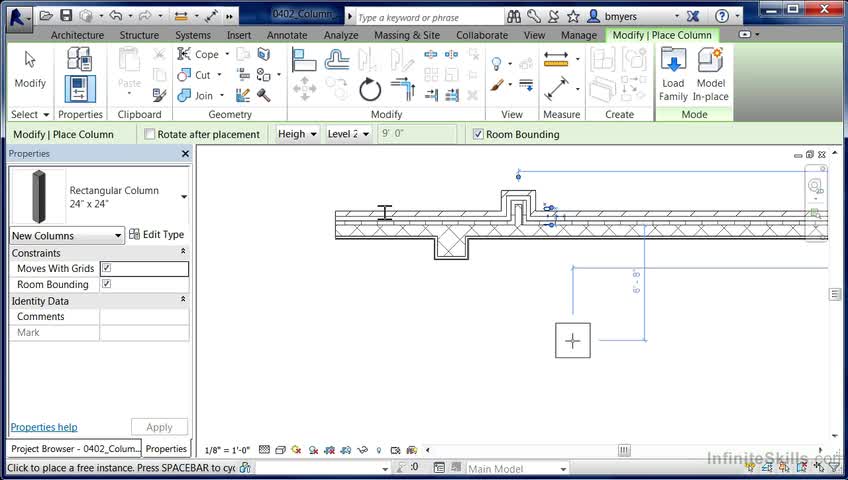The width and height of the screenshot is (848, 480).
Task: Expand the Select panel dropdown
Action: 30,114
